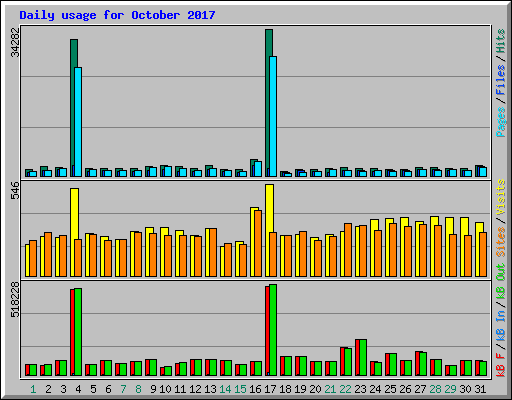Image resolution: width=512 pixels, height=400 pixels.
Task: Click day label 30 on the axis
Action: pos(465,389)
